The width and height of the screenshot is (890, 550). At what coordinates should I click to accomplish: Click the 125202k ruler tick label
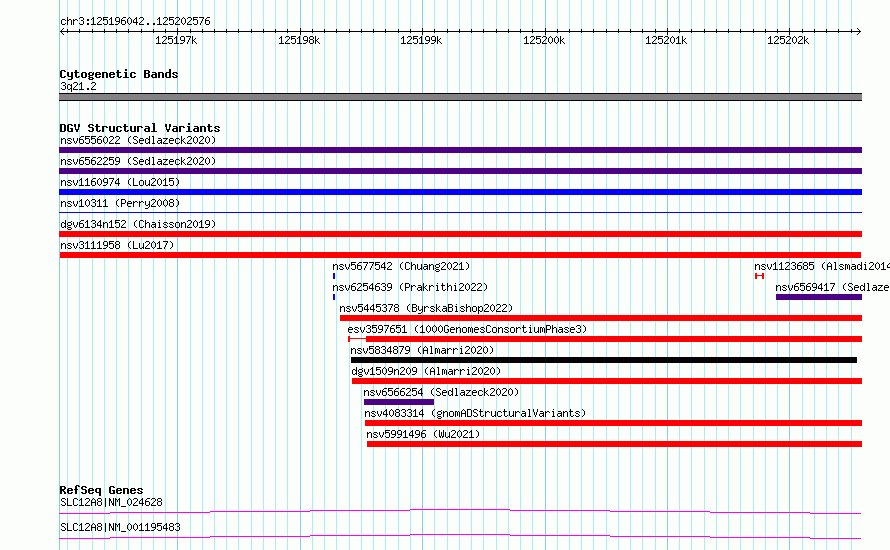click(x=788, y=40)
